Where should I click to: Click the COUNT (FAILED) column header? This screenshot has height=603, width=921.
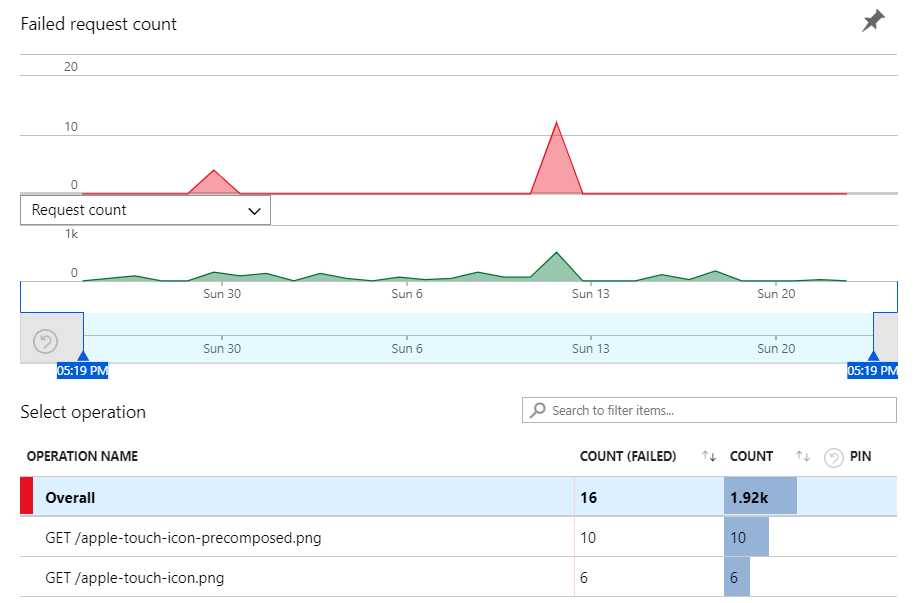coord(628,457)
